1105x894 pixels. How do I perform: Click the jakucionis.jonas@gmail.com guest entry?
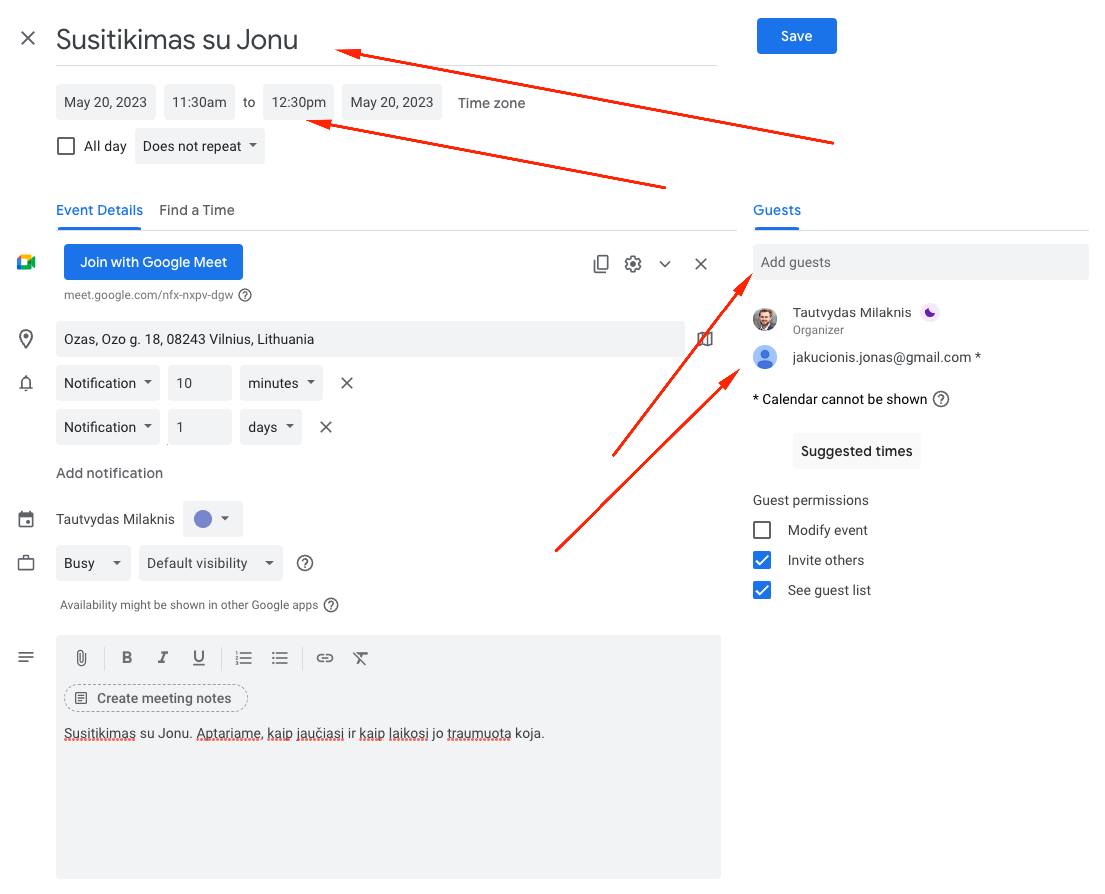887,357
